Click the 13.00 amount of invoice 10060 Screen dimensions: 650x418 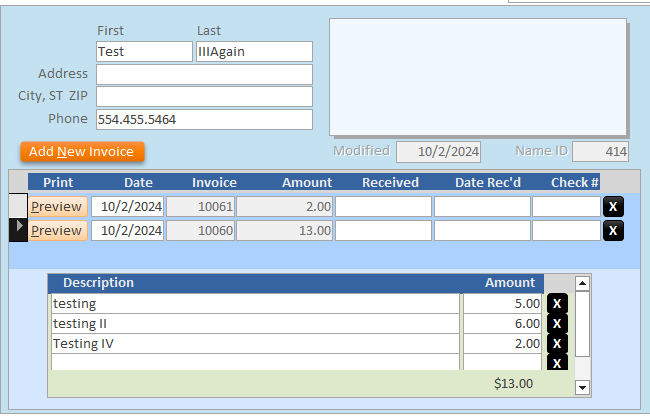tap(284, 231)
